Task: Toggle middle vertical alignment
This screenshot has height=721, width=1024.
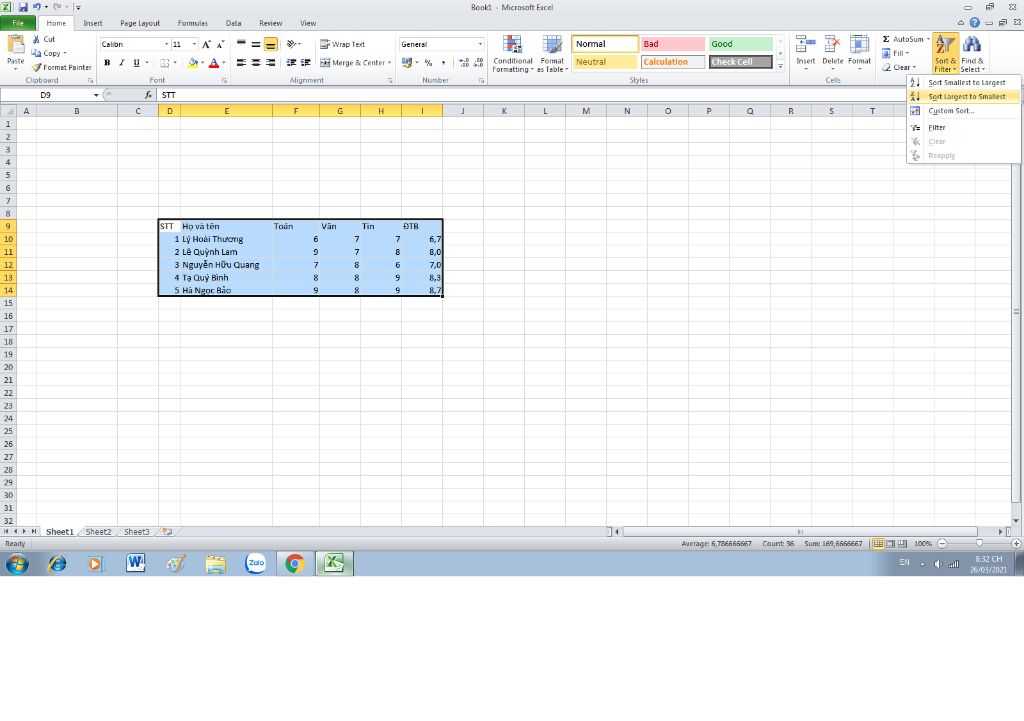Action: coord(256,44)
